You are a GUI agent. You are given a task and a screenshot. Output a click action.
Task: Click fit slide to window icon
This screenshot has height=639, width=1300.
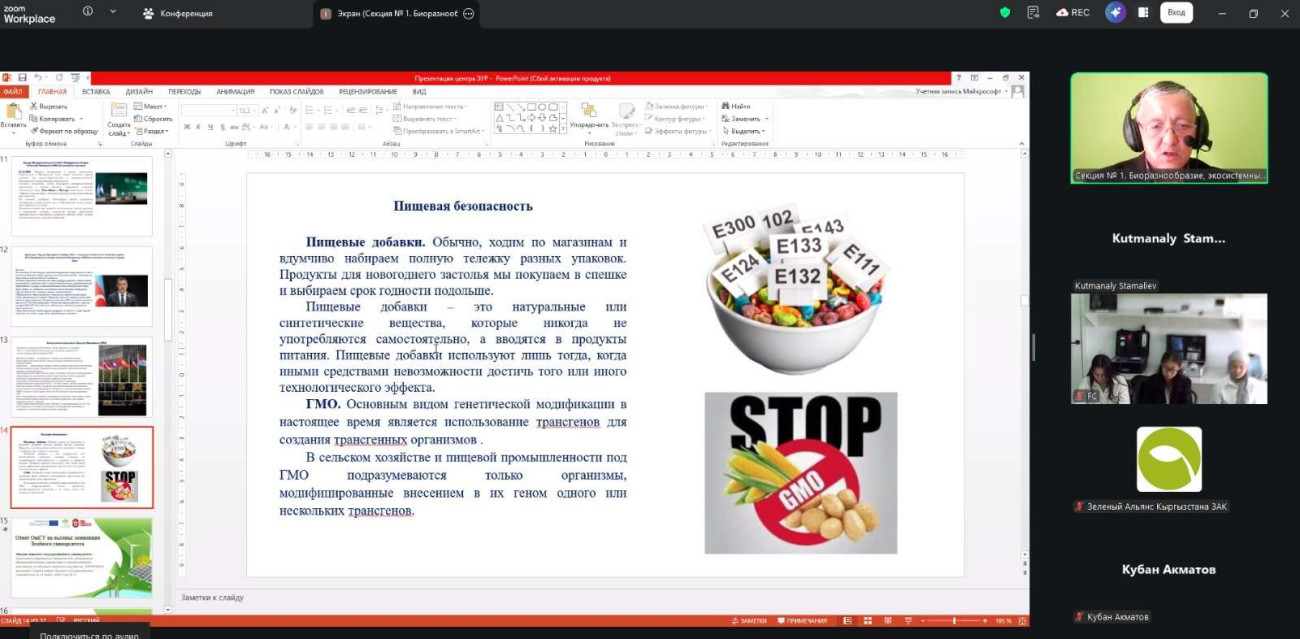1020,621
